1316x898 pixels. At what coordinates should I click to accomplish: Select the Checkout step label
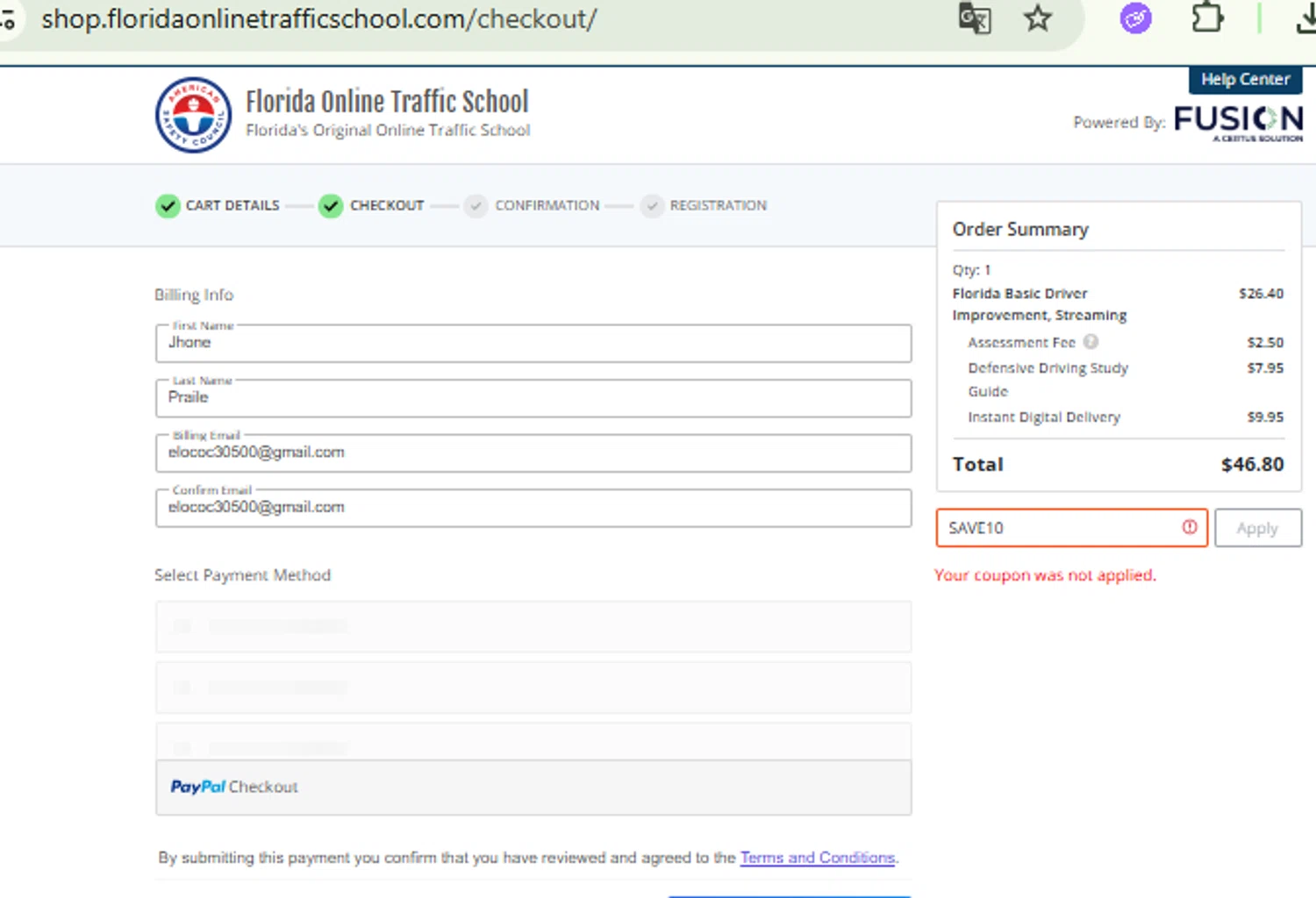tap(387, 205)
